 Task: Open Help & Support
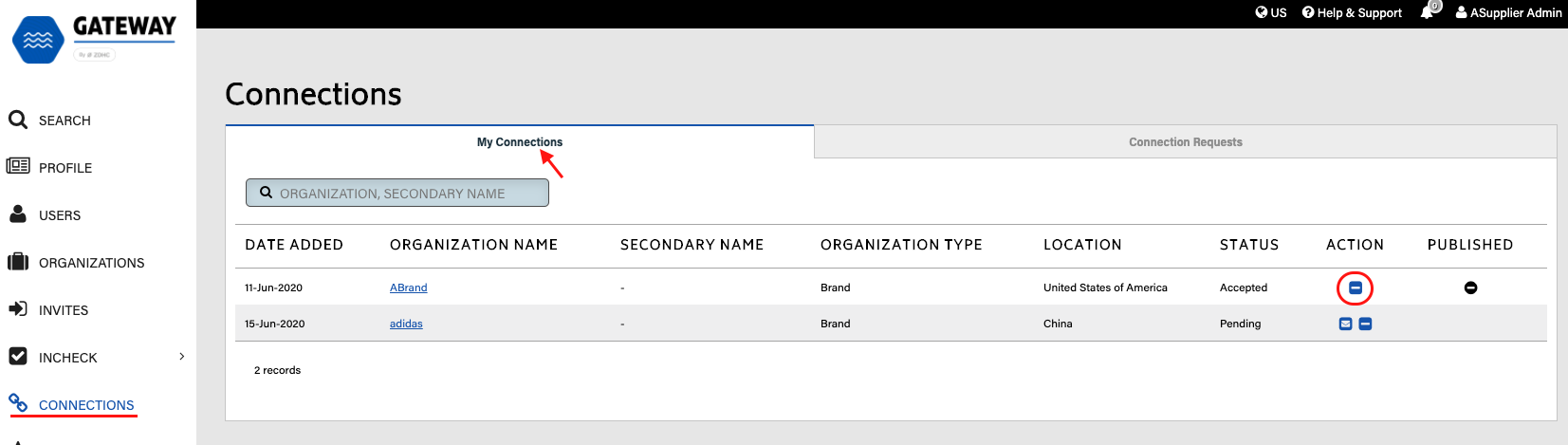pyautogui.click(x=1352, y=12)
